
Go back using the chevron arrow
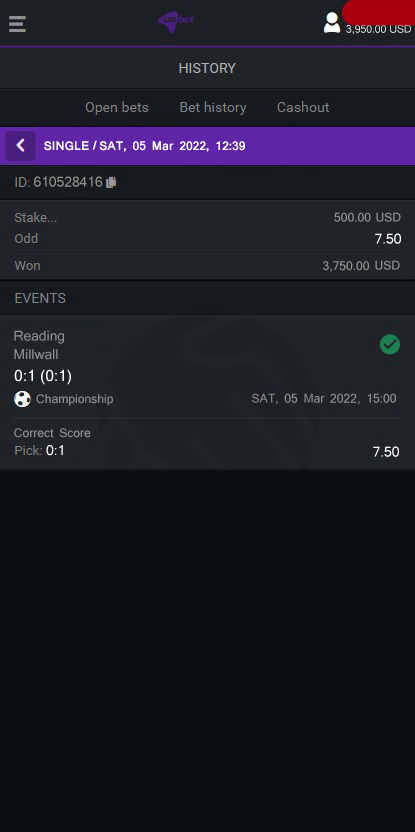tap(21, 146)
